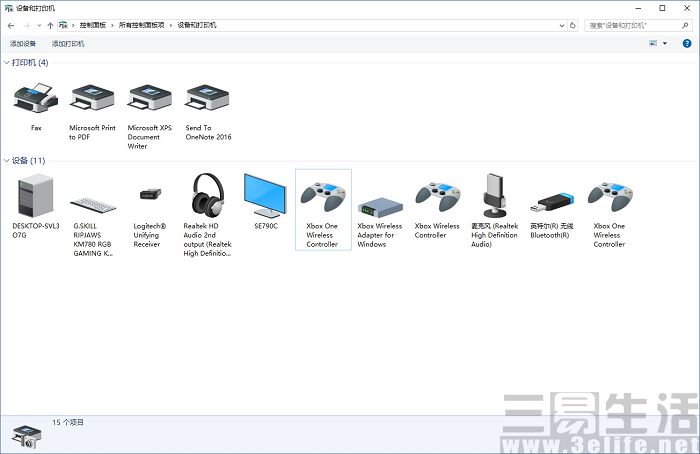Viewport: 700px width, 454px height.
Task: Go forward with the forward arrow
Action: 26,25
